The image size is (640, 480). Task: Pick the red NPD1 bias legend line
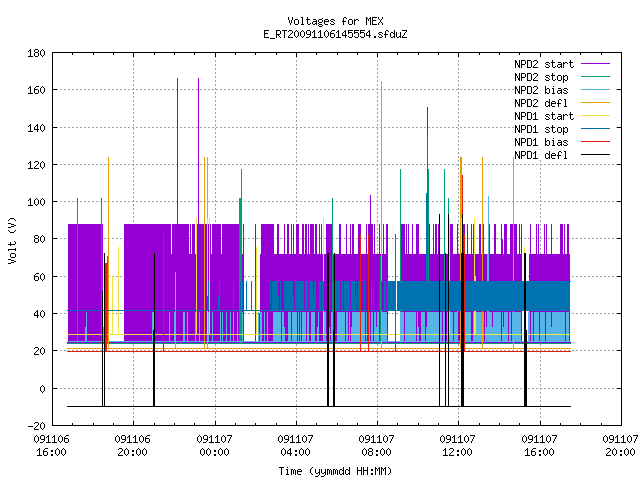595,142
